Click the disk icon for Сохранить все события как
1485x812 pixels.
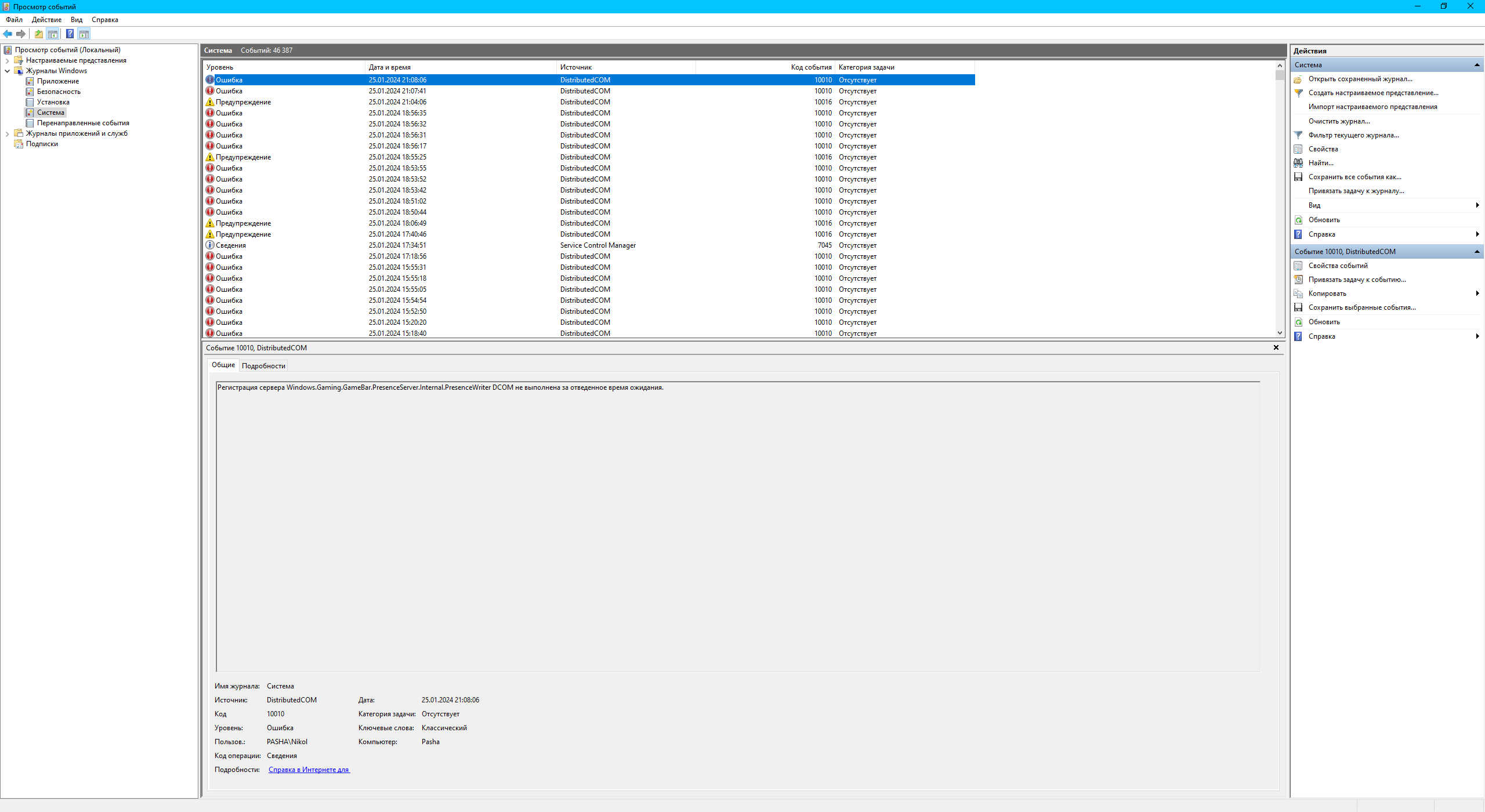pos(1298,177)
